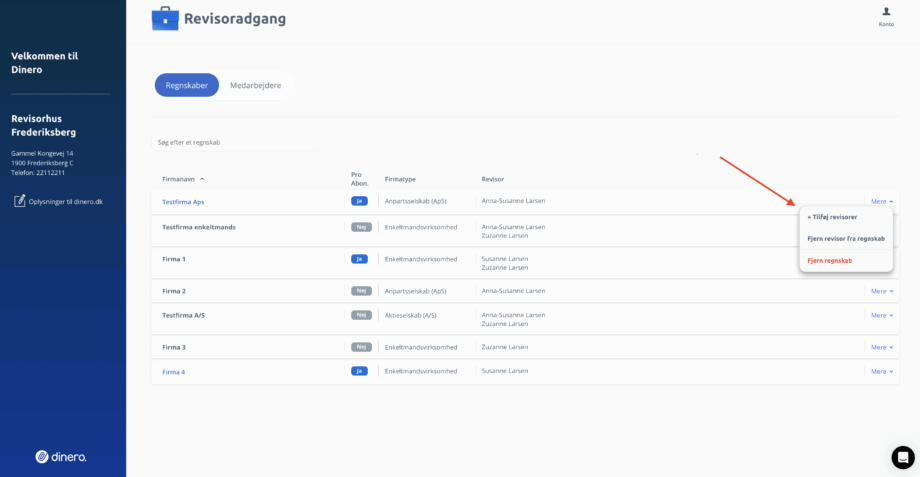Click the Gammel Kongevej 14 address line
This screenshot has width=920, height=477.
[x=42, y=153]
